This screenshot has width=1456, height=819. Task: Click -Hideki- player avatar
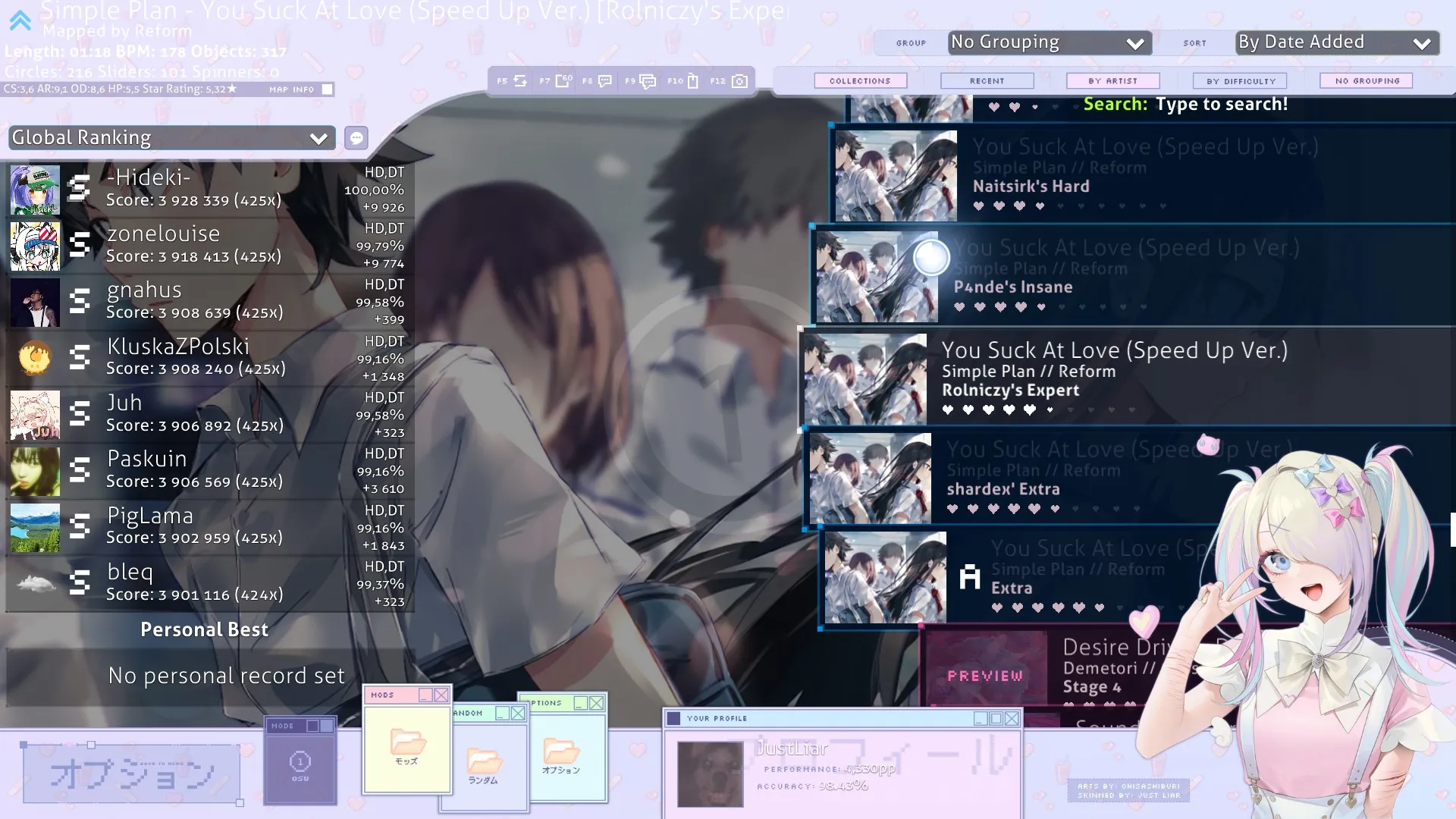point(35,190)
